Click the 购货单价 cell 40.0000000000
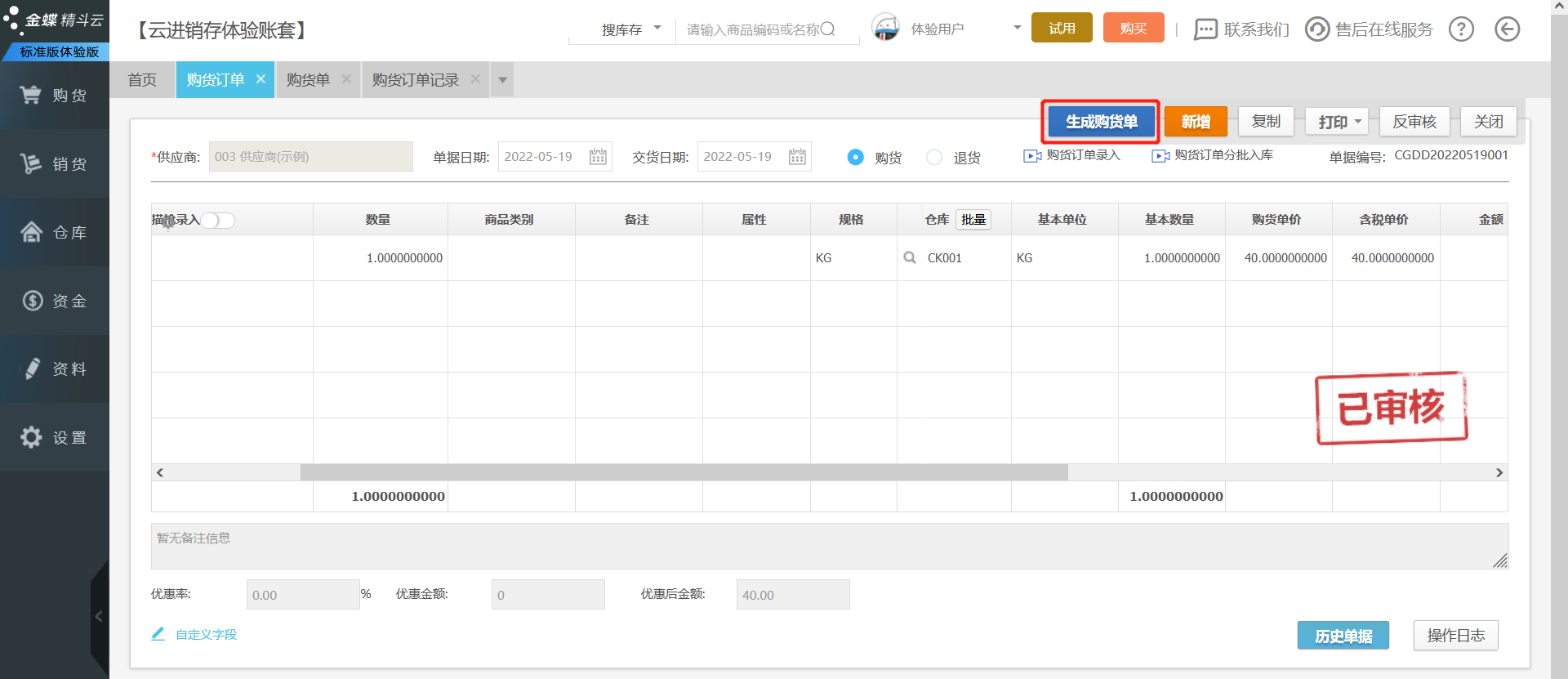 [x=1279, y=258]
